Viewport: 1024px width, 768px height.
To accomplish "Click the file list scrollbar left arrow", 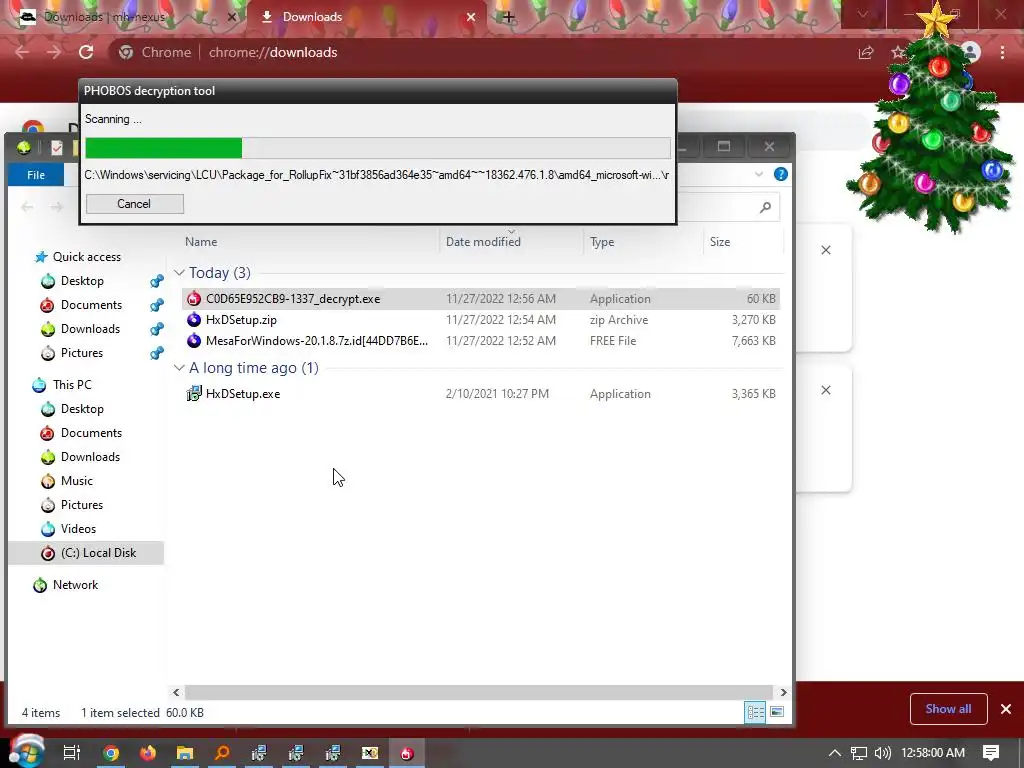I will coord(176,692).
